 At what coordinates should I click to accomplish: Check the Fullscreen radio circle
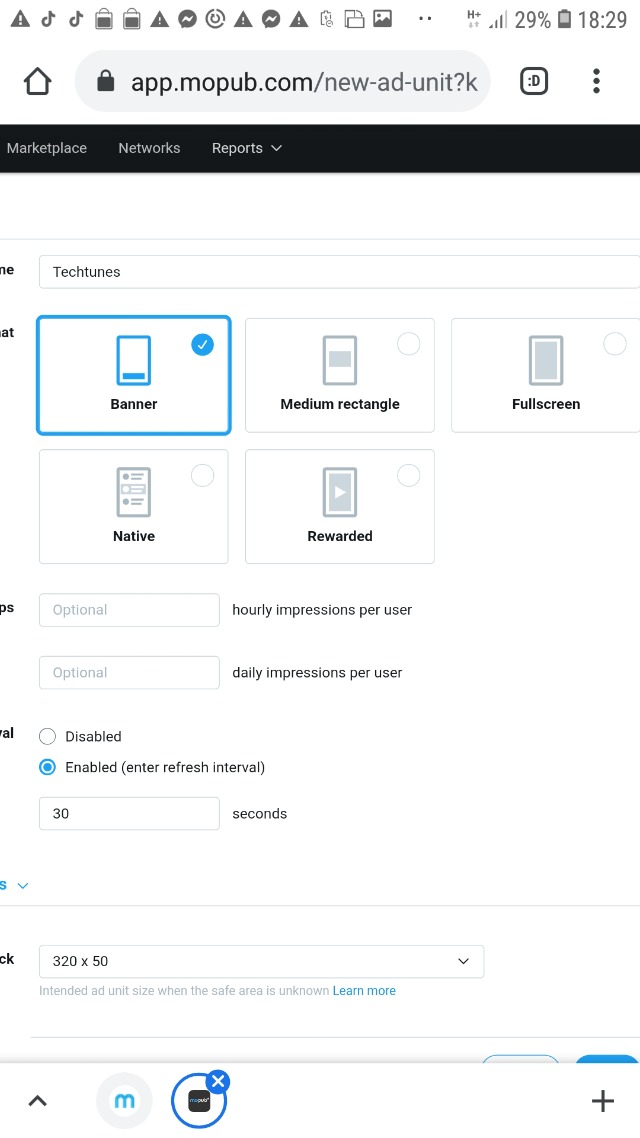615,344
